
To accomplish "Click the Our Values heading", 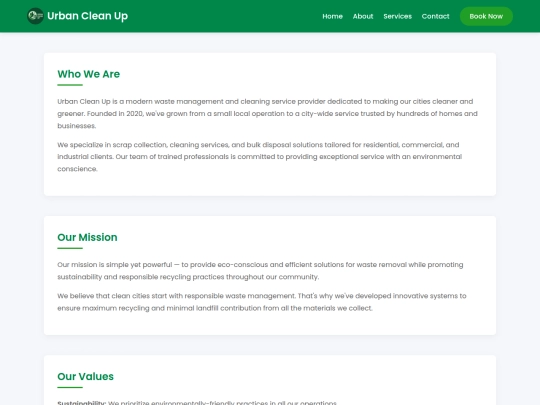I will 85,376.
